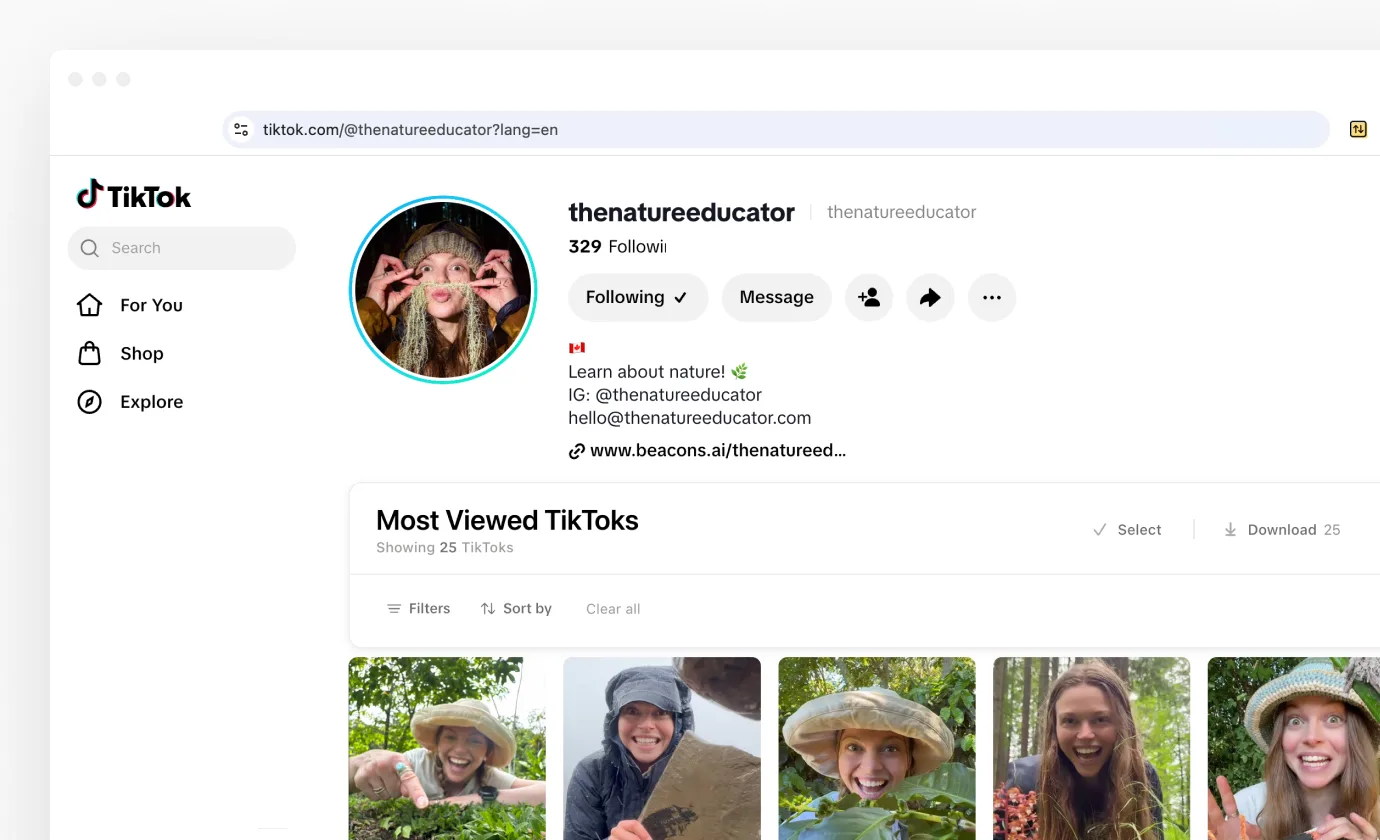This screenshot has width=1380, height=840.
Task: Click the add friend icon button
Action: click(x=869, y=297)
